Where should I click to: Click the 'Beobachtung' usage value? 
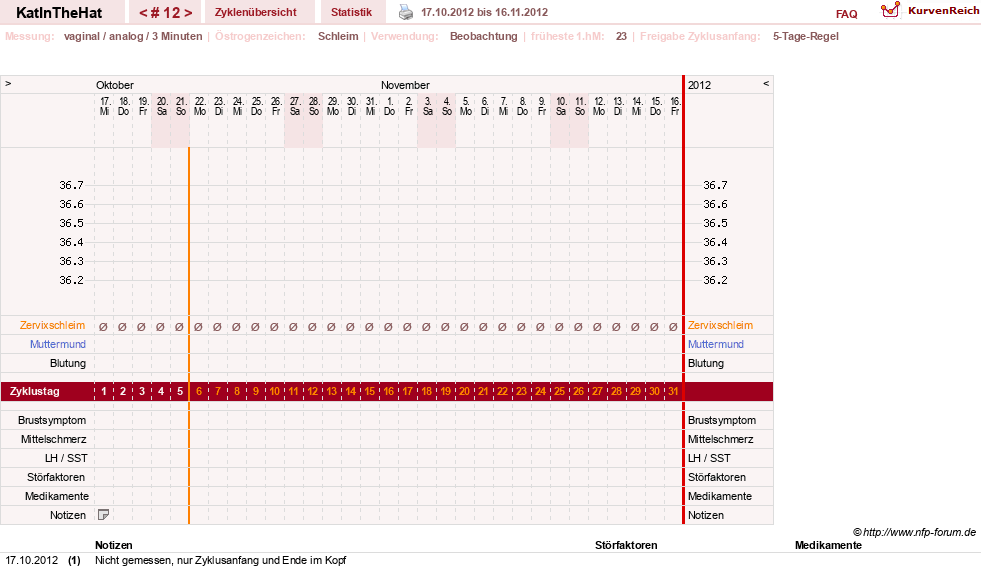[x=484, y=36]
